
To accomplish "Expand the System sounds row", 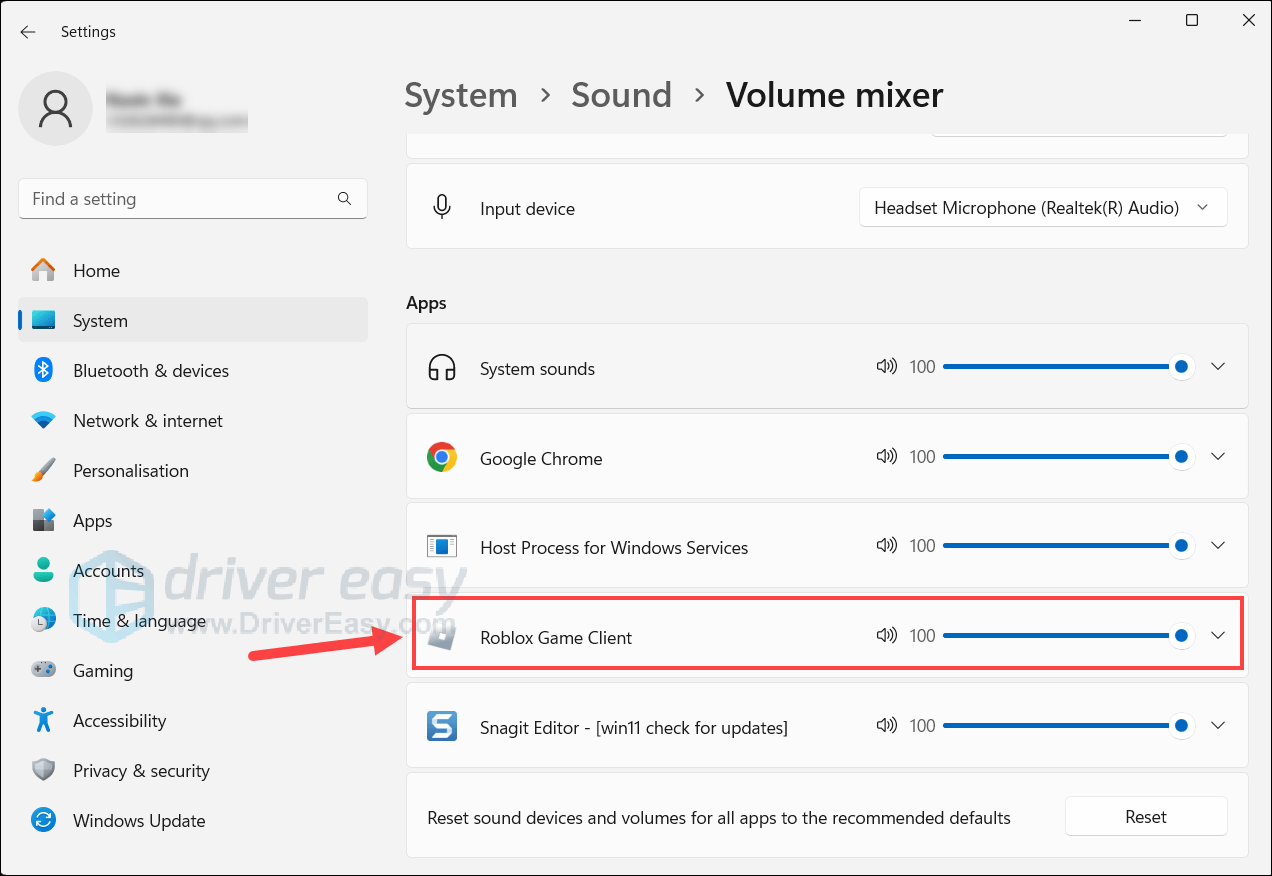I will click(x=1218, y=367).
